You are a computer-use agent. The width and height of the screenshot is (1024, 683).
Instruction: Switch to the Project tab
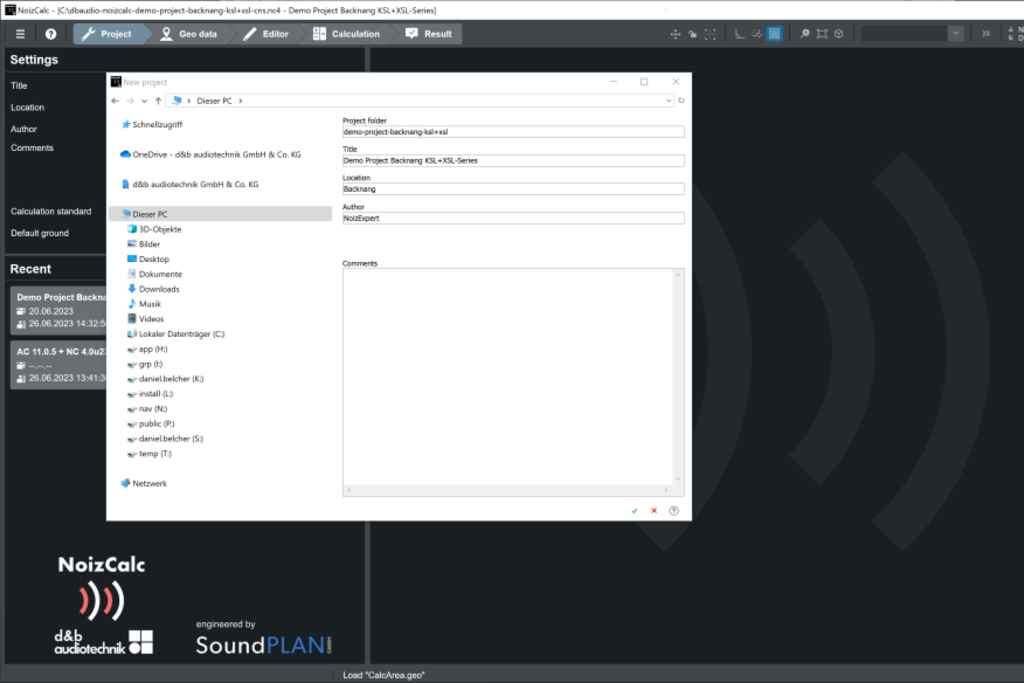[108, 34]
